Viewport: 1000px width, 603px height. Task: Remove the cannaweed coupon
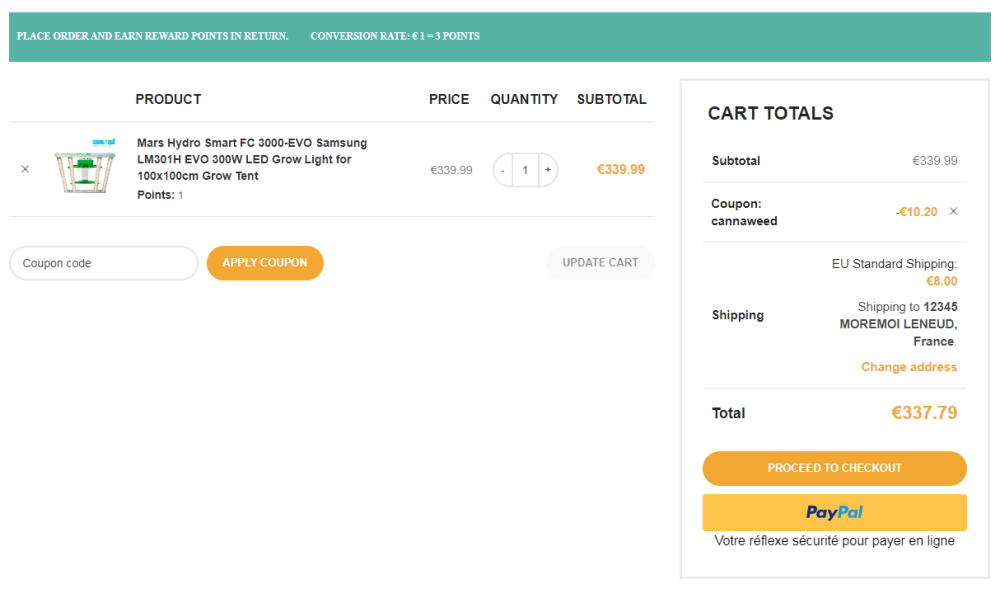pos(953,211)
